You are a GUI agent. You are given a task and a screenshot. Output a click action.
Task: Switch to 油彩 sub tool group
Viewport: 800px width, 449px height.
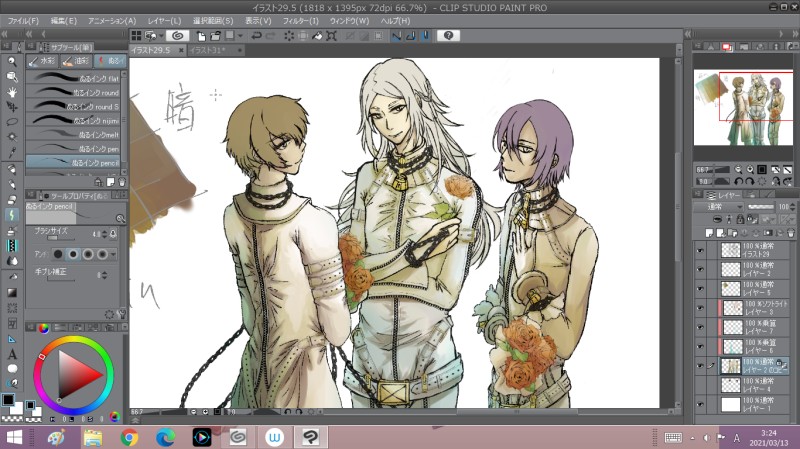[x=76, y=61]
